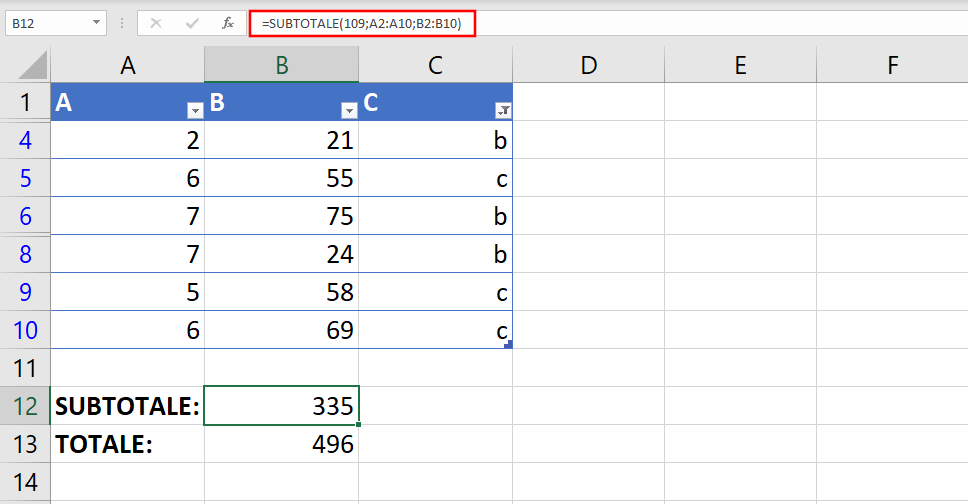Viewport: 968px width, 504px height.
Task: Select row 11 header
Action: pyautogui.click(x=25, y=368)
